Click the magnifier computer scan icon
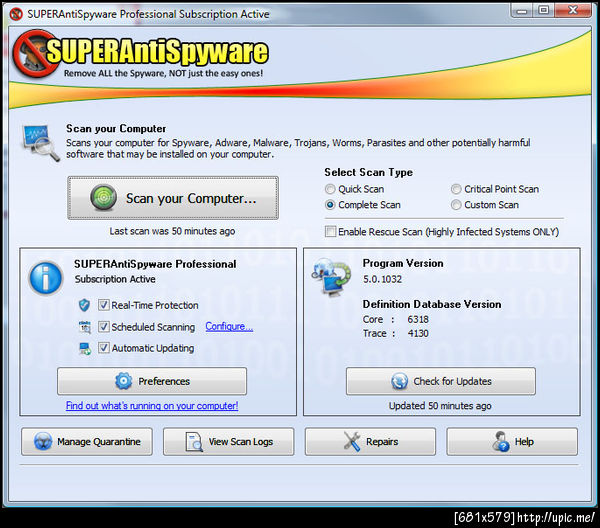Viewport: 600px width, 528px height. (x=40, y=143)
